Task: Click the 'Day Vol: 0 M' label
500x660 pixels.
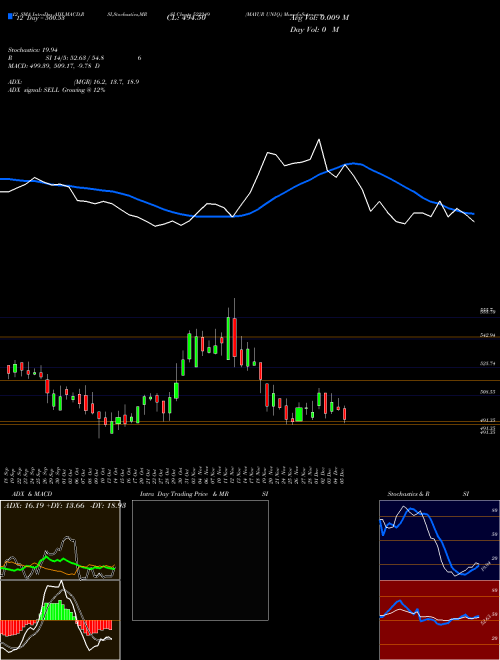Action: (x=314, y=30)
